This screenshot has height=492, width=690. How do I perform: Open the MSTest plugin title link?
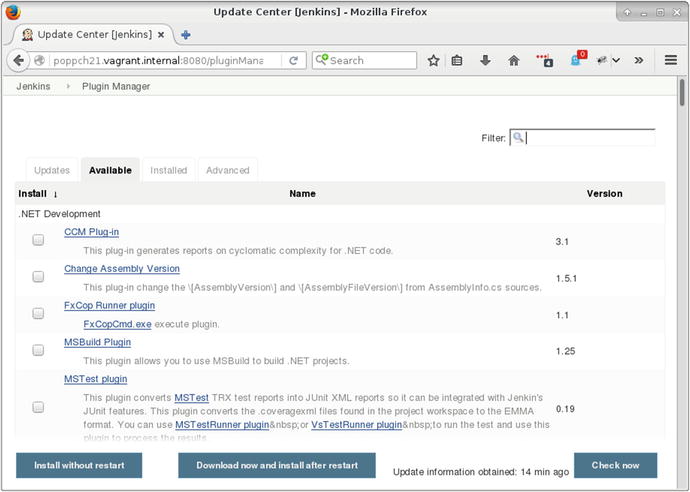[x=95, y=379]
